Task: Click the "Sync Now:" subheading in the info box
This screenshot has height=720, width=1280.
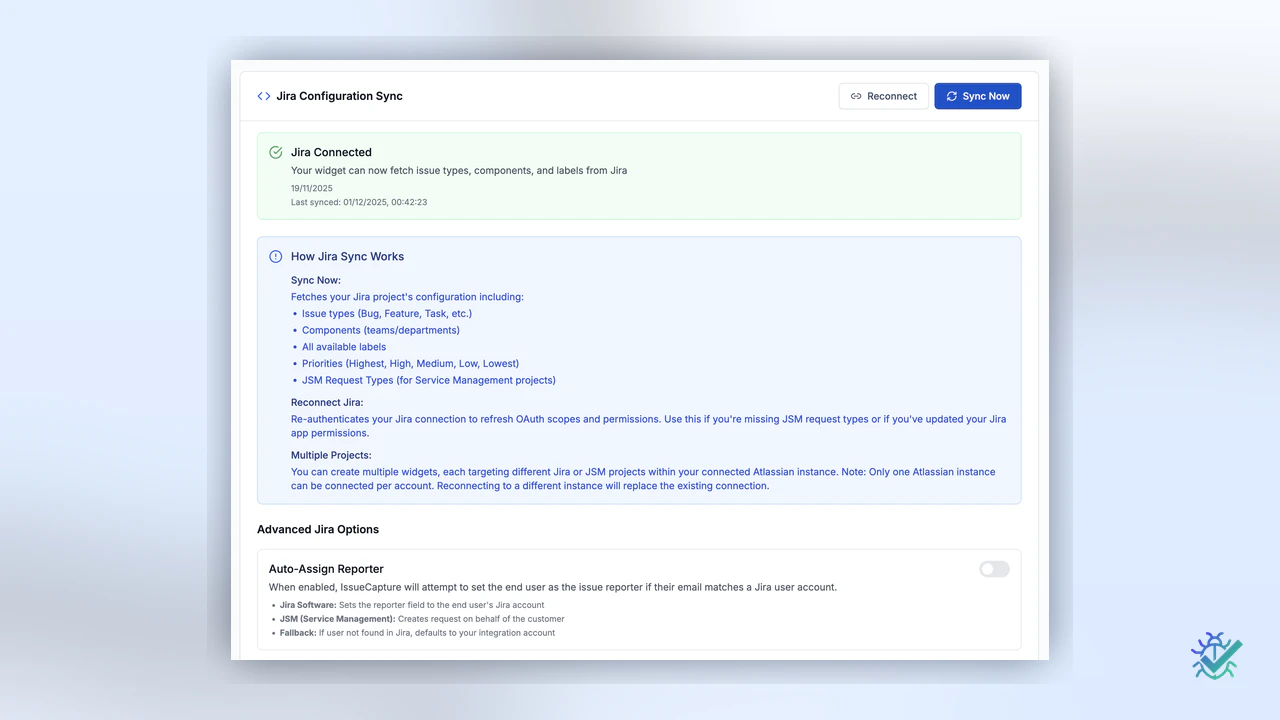Action: pos(316,280)
